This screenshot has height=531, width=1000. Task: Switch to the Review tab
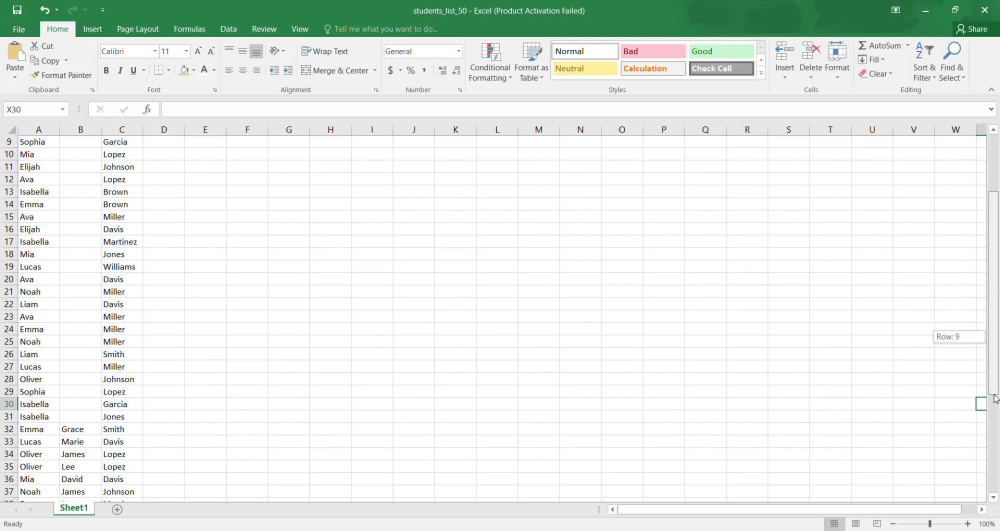point(264,29)
